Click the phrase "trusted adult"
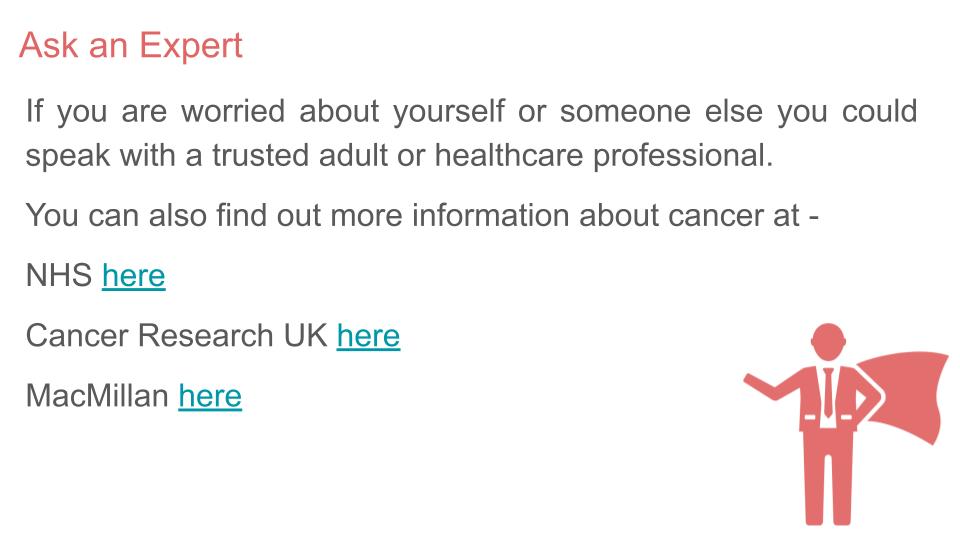Screen dimensions: 960x540 click(297, 156)
